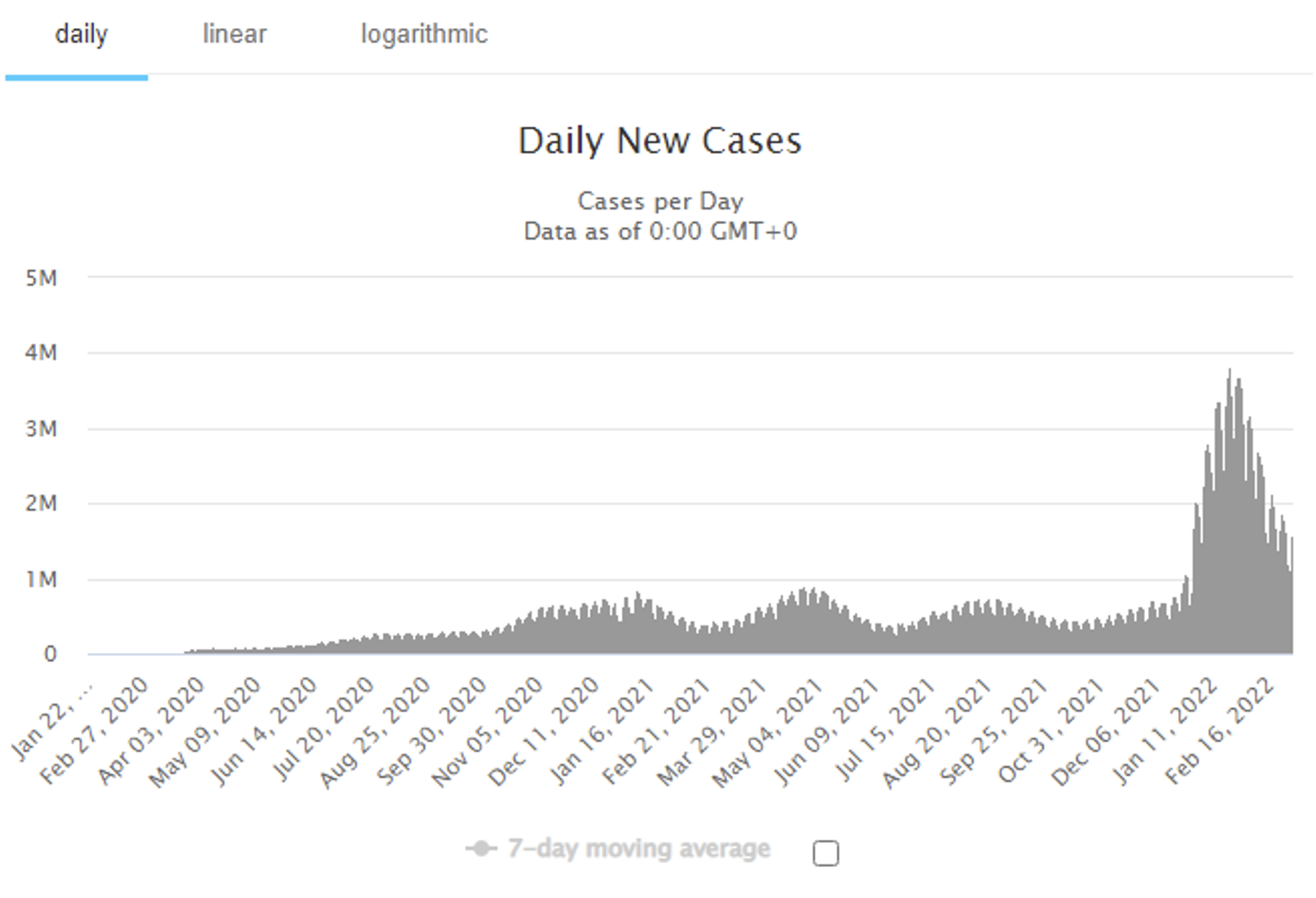The image size is (1316, 898).
Task: Click the Jan 11, 2022 axis label
Action: point(1164,731)
